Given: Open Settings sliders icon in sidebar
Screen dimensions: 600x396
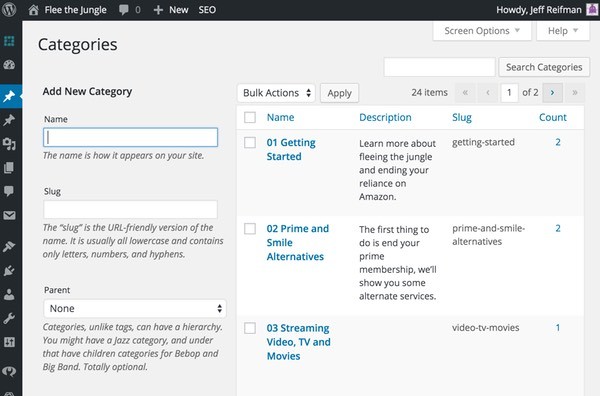Looking at the screenshot, I should pos(9,342).
